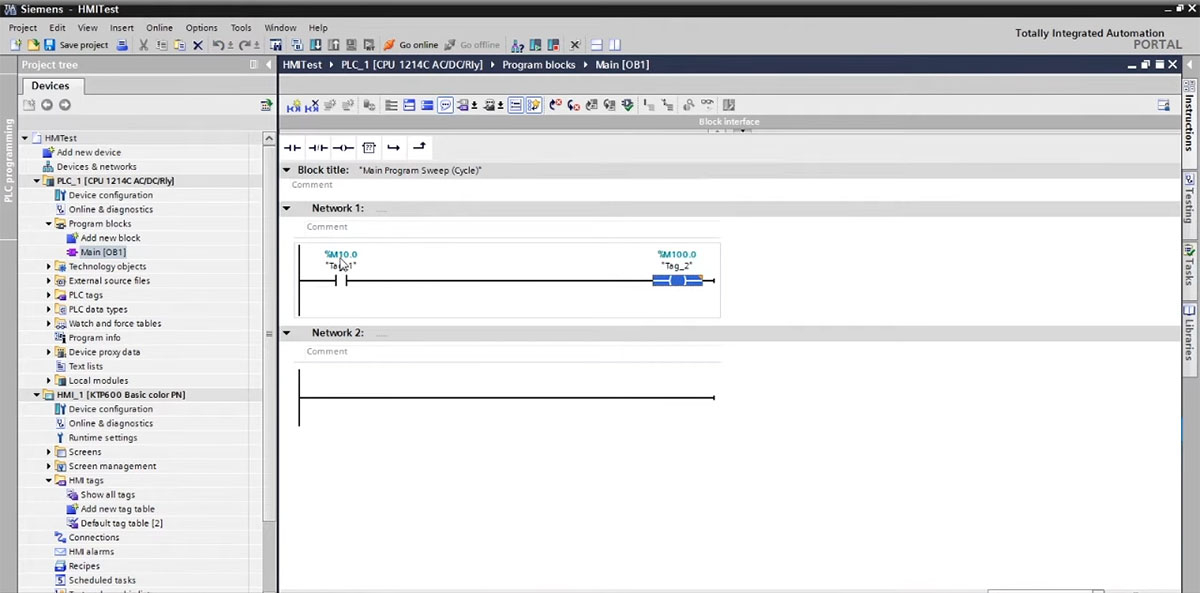
Task: Open Connections under HMI_1
Action: pyautogui.click(x=94, y=538)
